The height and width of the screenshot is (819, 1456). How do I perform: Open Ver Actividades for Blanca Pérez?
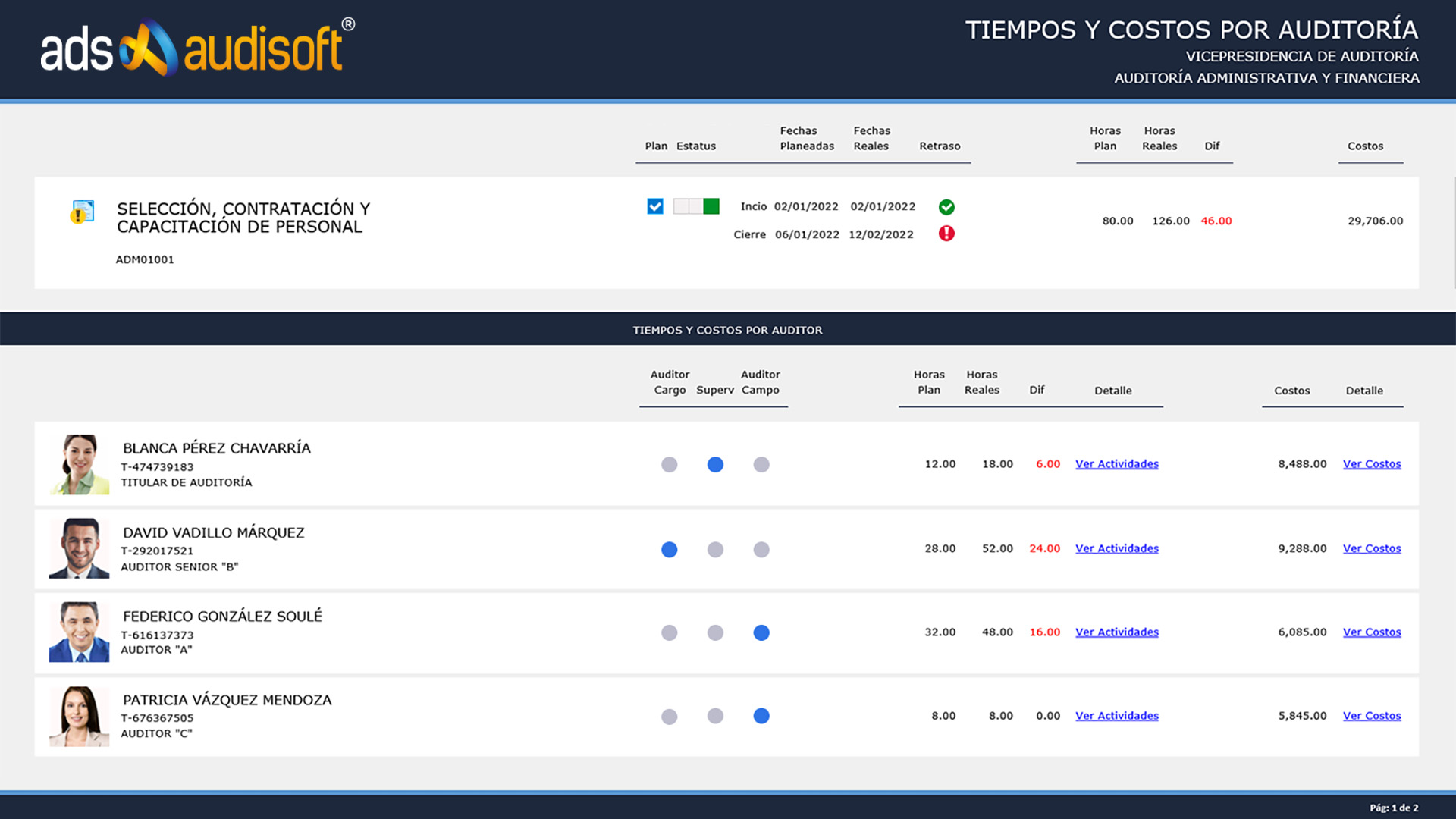click(1117, 463)
